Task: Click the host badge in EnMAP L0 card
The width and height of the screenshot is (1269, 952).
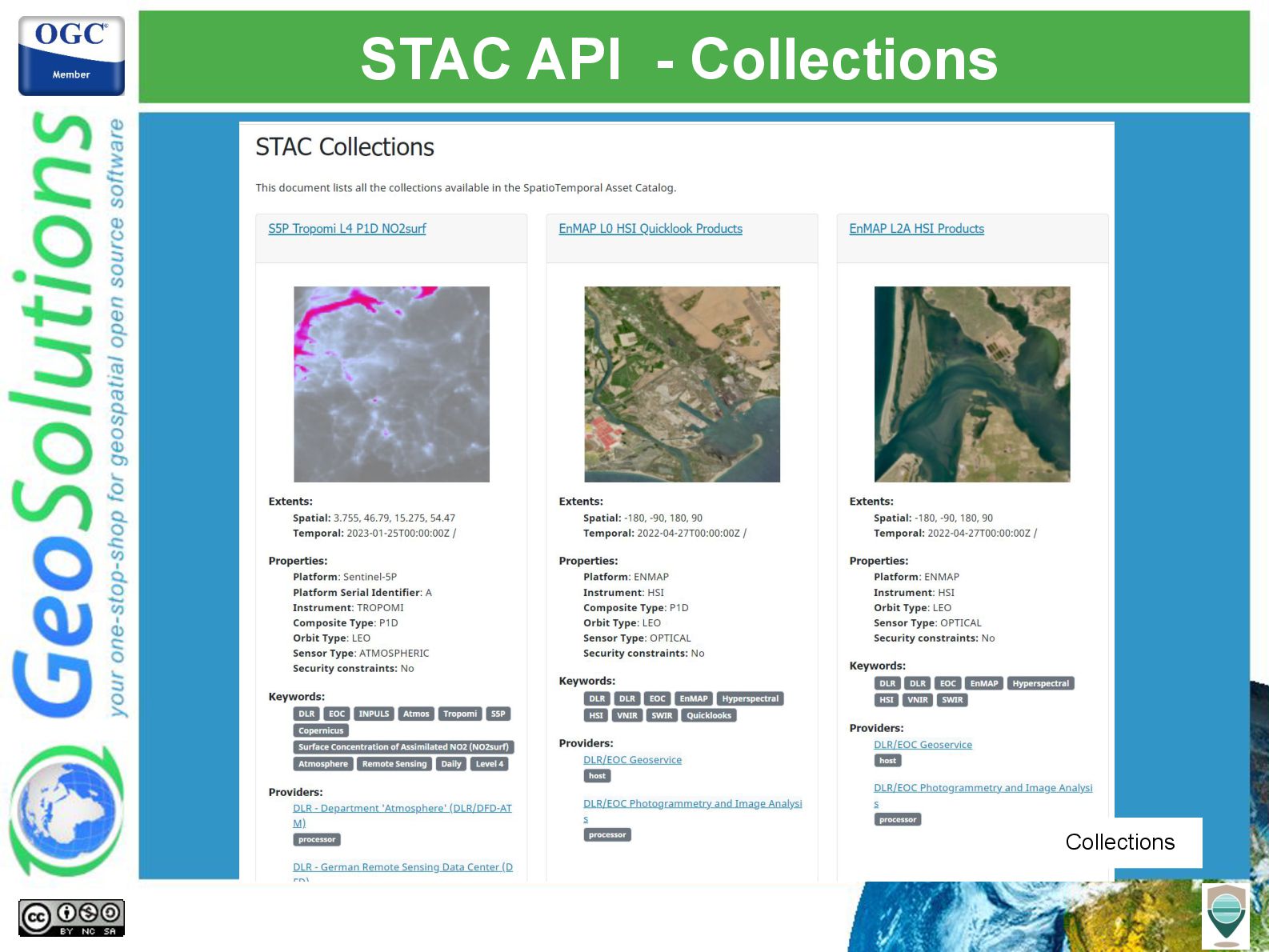Action: pos(597,776)
